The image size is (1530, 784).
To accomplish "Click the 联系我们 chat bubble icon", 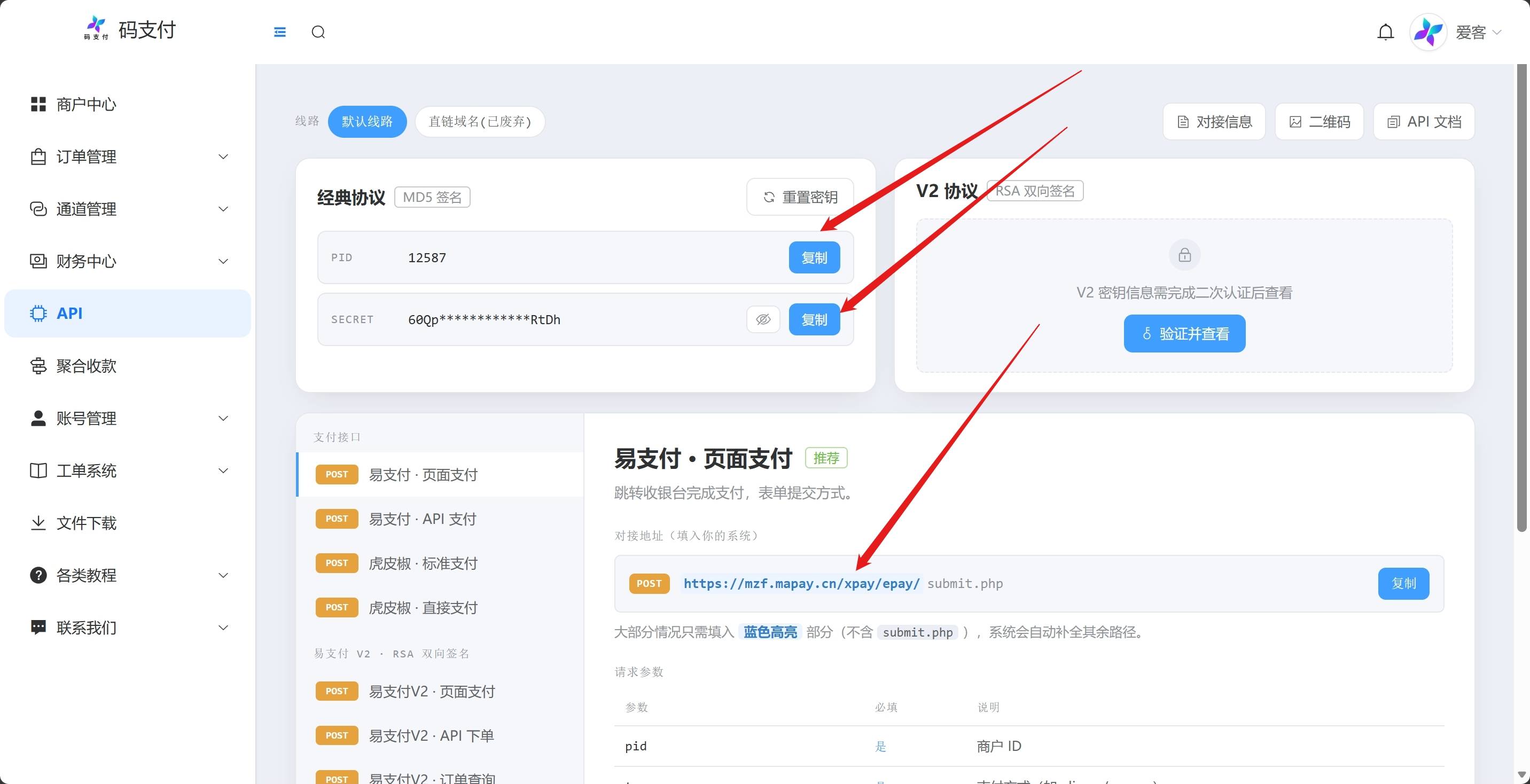I will [38, 627].
